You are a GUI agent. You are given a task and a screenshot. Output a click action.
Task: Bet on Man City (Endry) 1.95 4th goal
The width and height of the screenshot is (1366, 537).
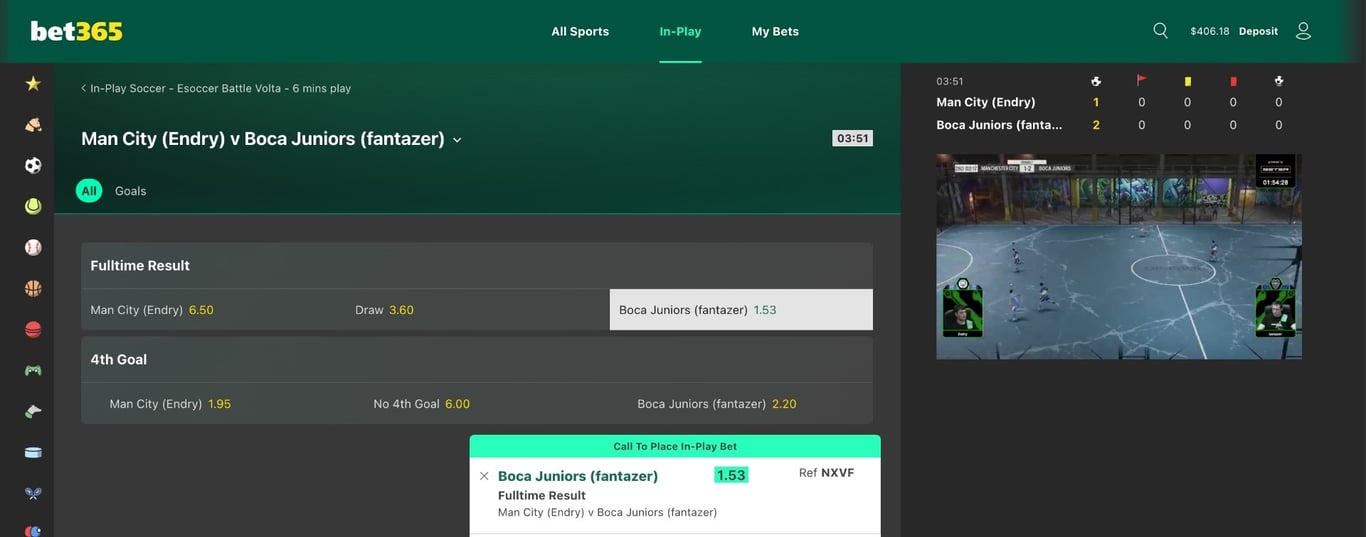213,404
